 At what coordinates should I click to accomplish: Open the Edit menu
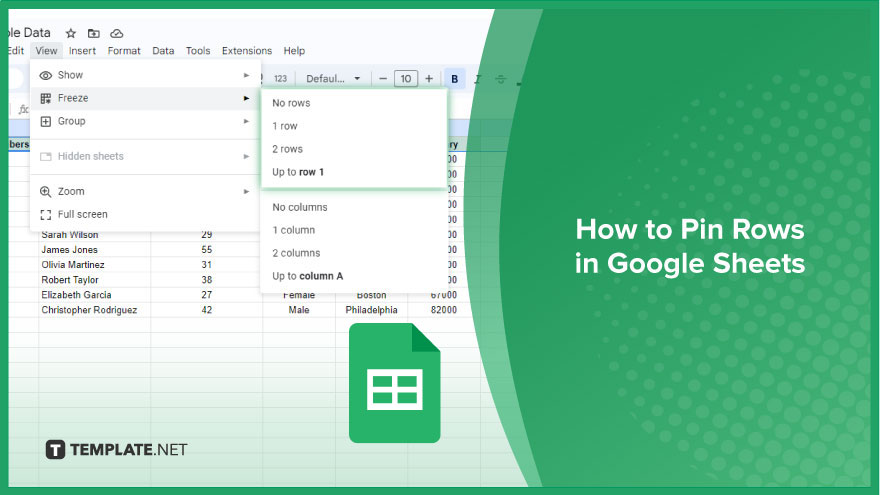[x=16, y=51]
